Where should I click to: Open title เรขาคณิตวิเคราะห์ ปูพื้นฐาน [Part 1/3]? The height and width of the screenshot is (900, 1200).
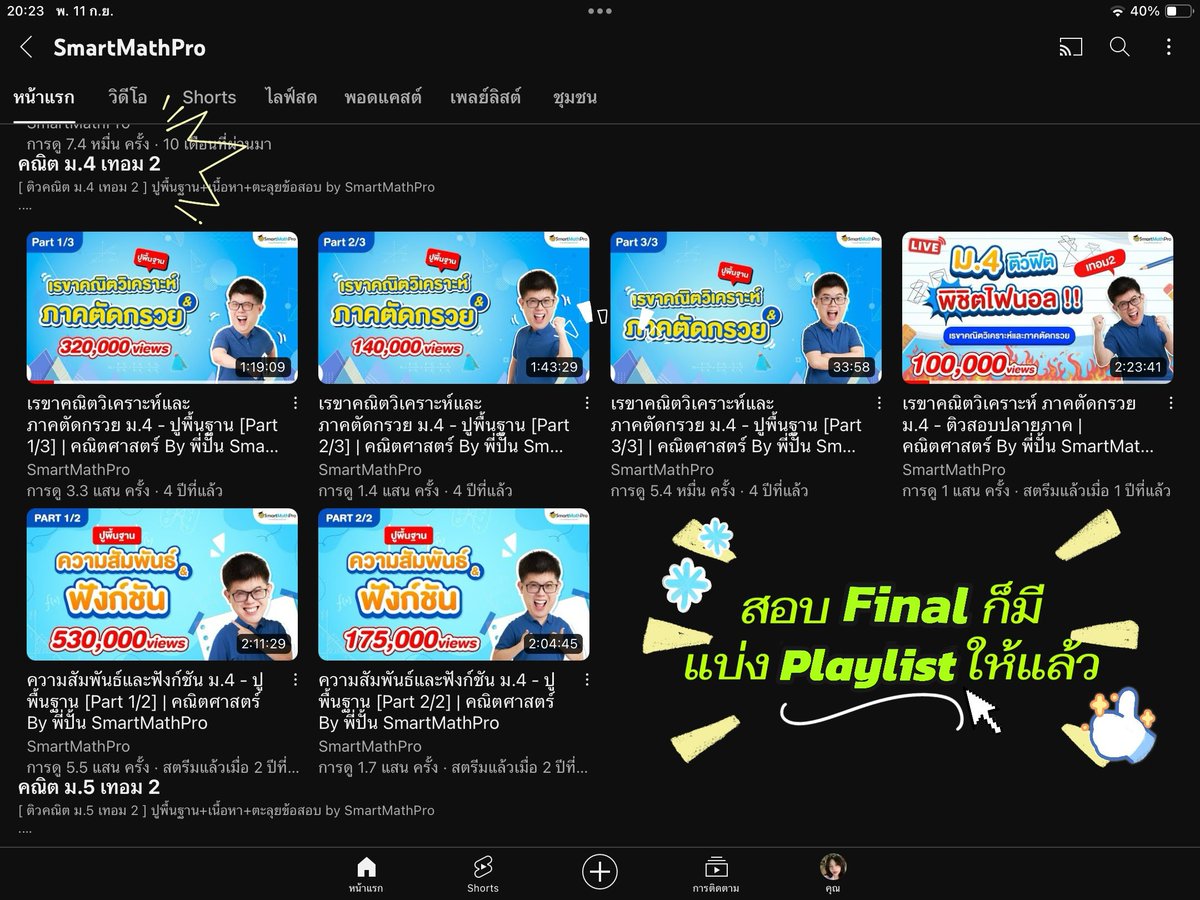point(153,425)
